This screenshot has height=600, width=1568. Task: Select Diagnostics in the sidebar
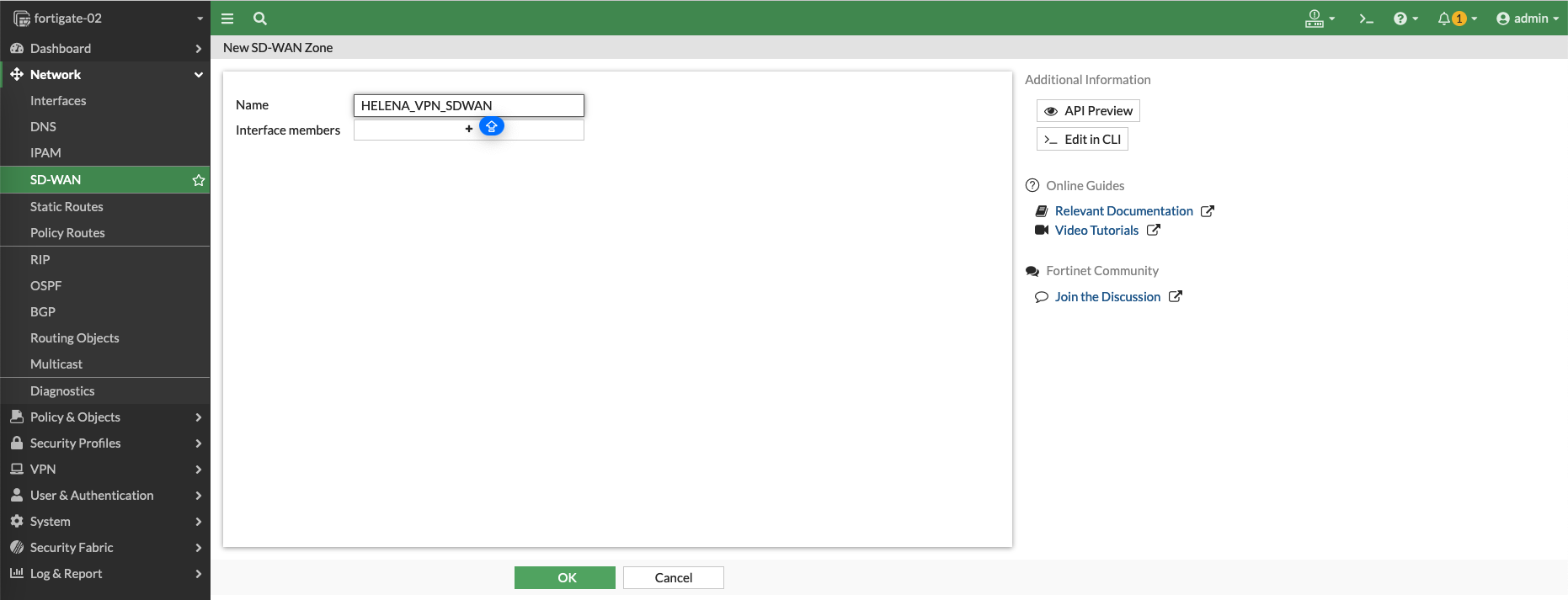62,391
